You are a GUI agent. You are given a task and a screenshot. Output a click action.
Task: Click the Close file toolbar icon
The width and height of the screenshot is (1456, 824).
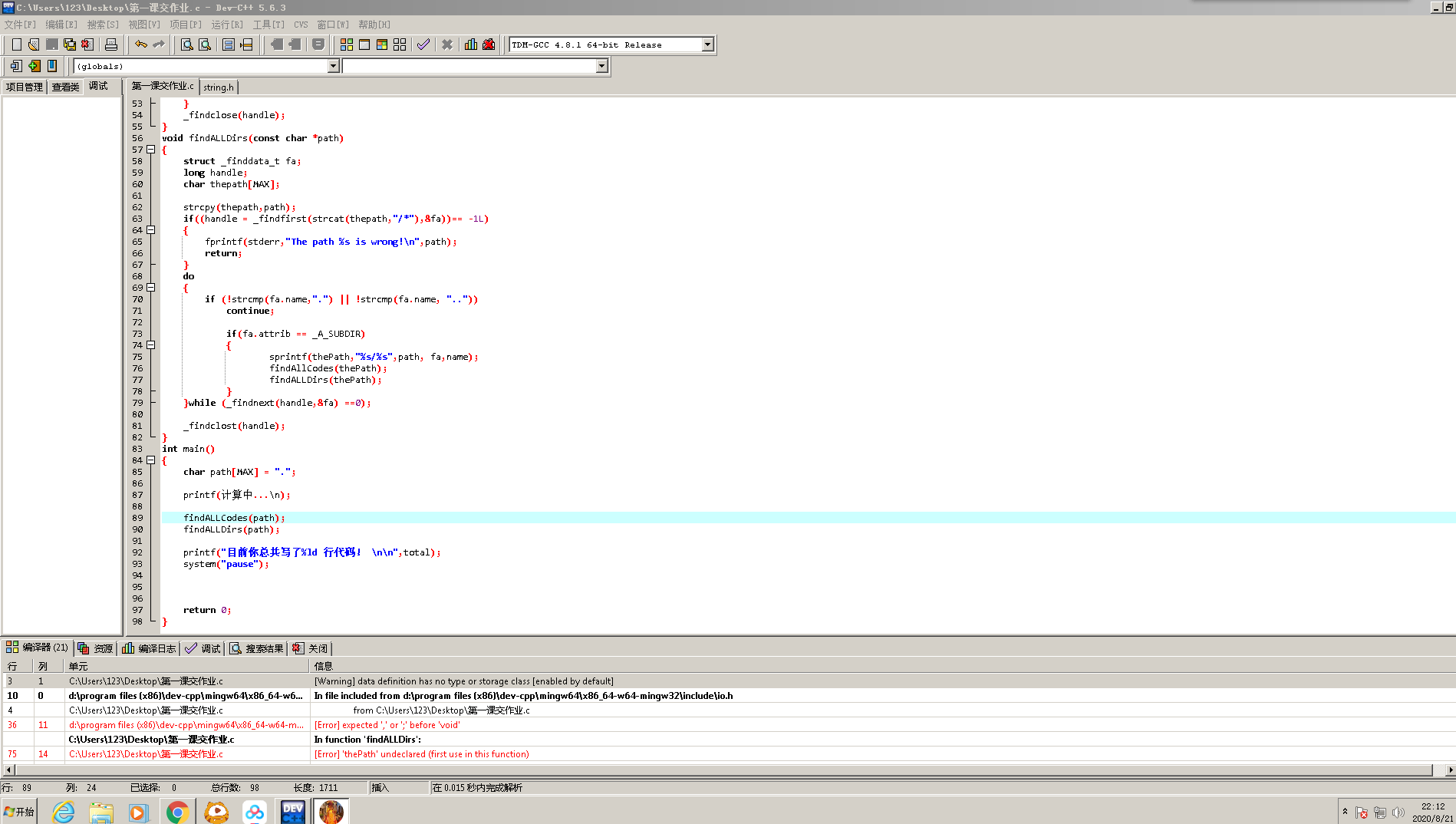click(x=87, y=44)
